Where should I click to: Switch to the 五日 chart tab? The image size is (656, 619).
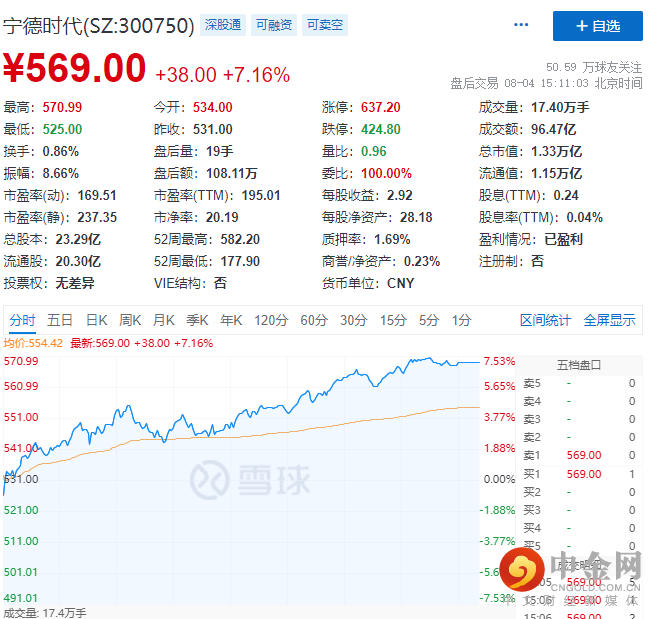point(60,320)
